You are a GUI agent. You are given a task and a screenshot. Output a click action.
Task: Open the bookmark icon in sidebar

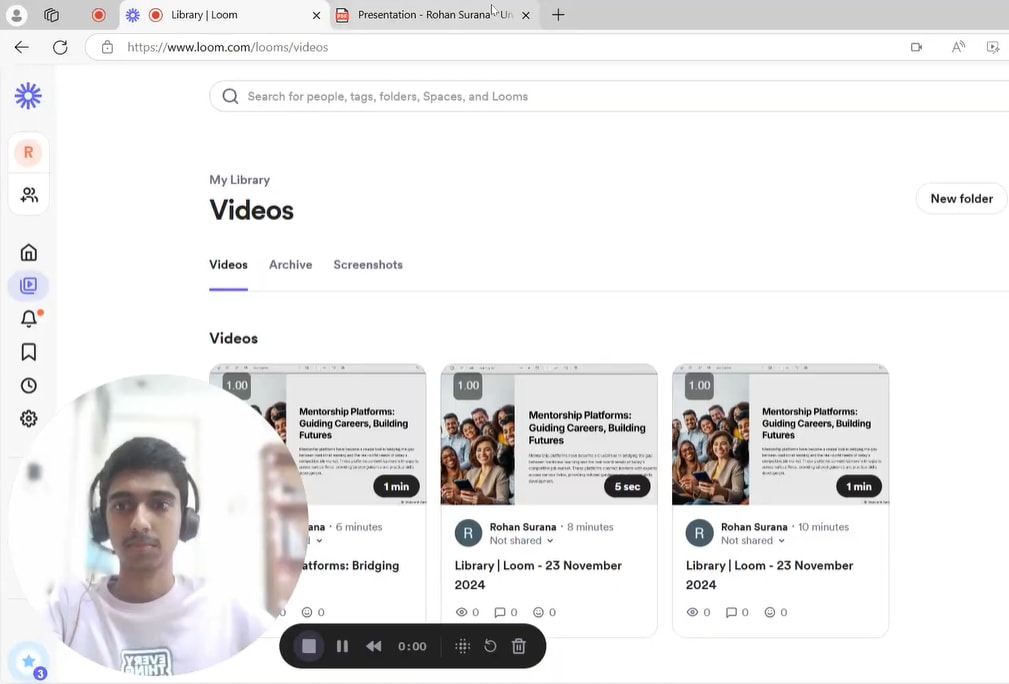[x=29, y=352]
